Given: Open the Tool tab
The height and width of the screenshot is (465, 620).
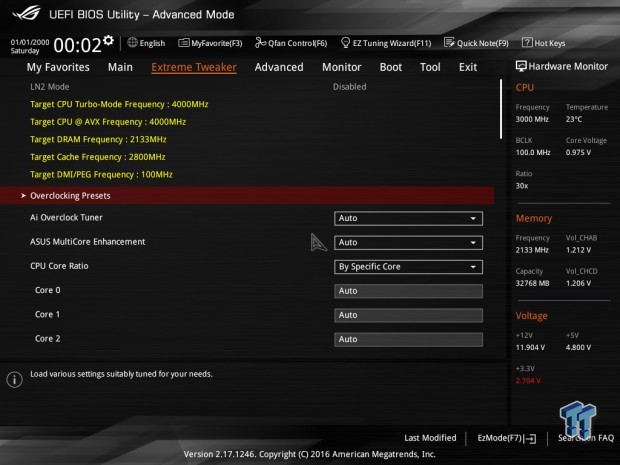Looking at the screenshot, I should pos(430,67).
